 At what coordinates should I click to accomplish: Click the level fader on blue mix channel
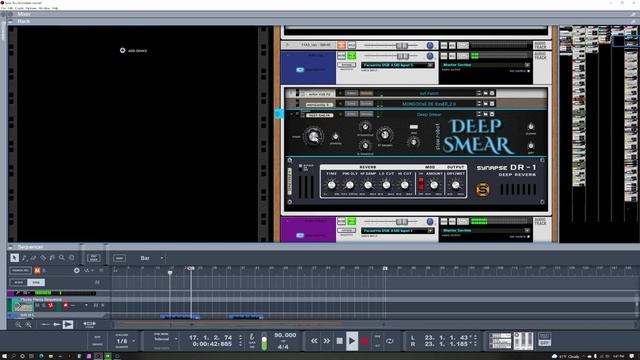[x=402, y=56]
